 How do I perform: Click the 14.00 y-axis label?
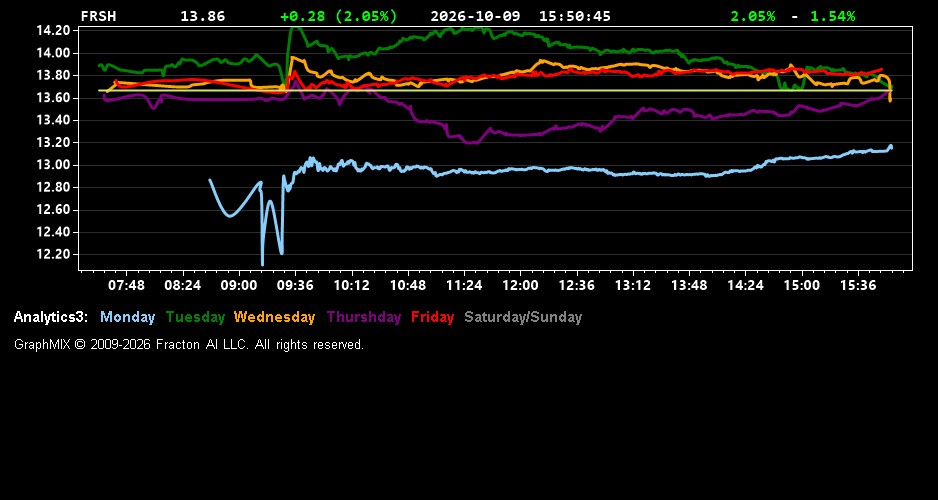point(54,53)
